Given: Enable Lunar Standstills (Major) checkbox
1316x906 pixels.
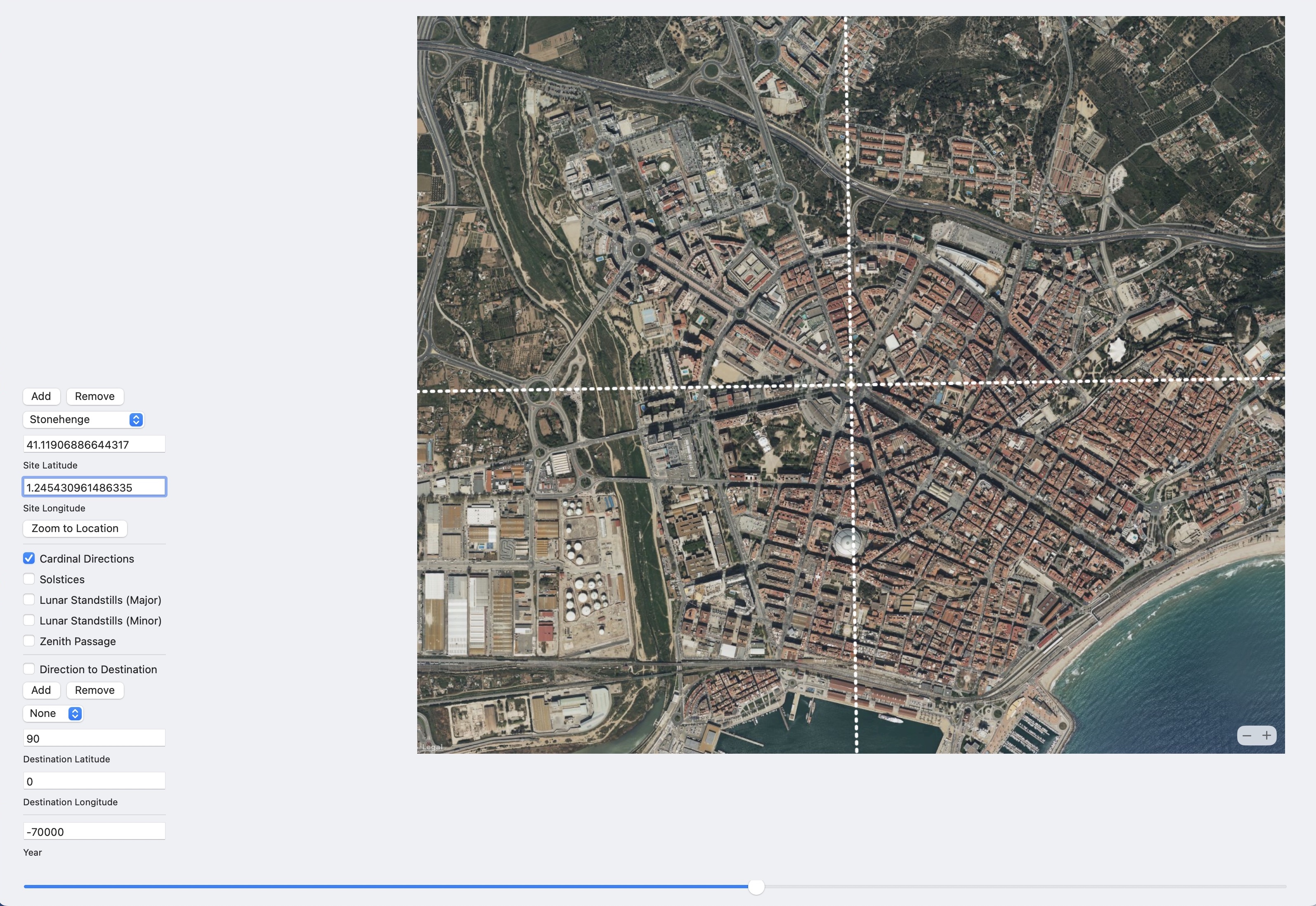Looking at the screenshot, I should coord(29,599).
